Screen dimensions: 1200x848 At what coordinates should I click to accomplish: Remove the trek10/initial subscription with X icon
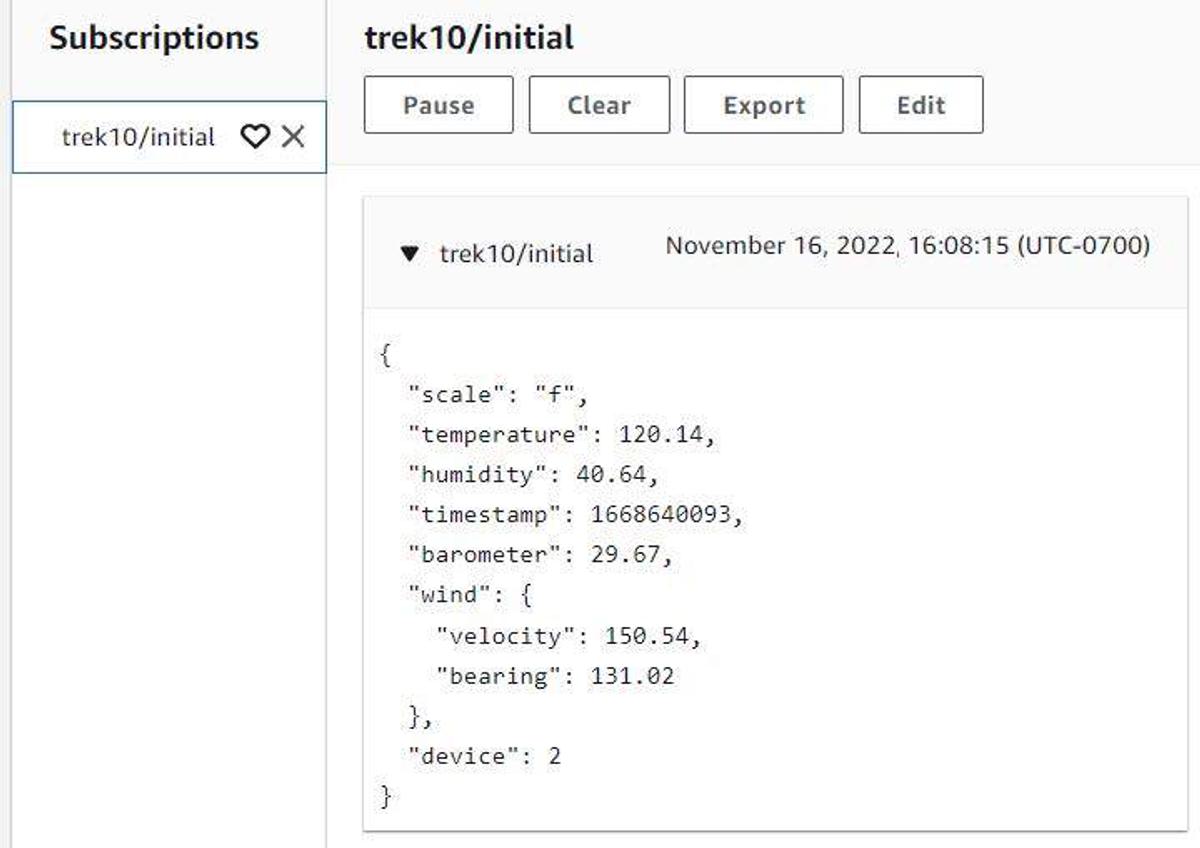tap(293, 137)
